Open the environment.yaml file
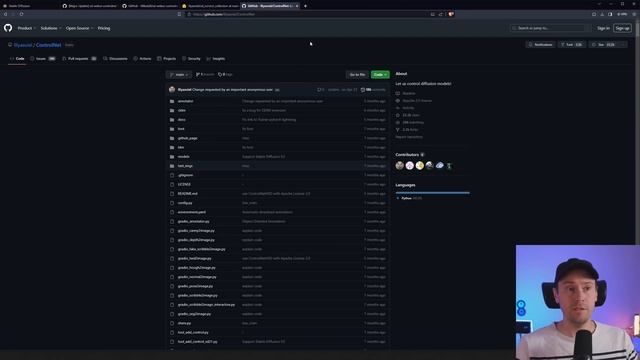 (191, 212)
